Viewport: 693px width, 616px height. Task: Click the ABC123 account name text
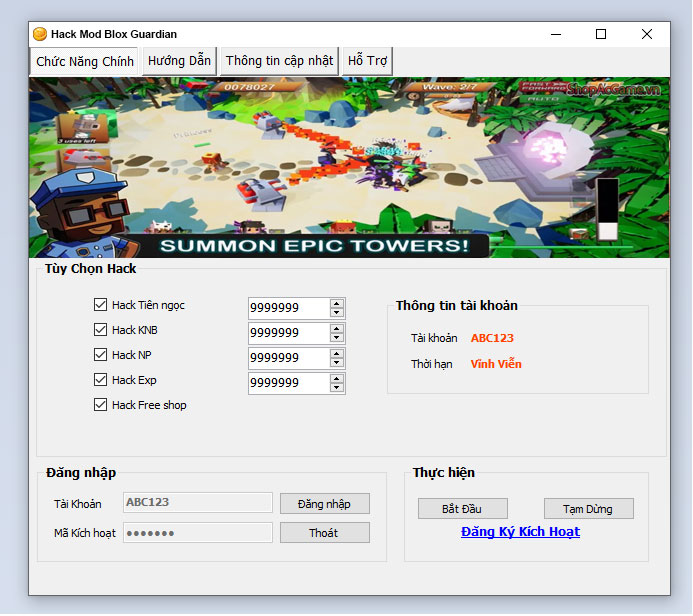(x=492, y=338)
